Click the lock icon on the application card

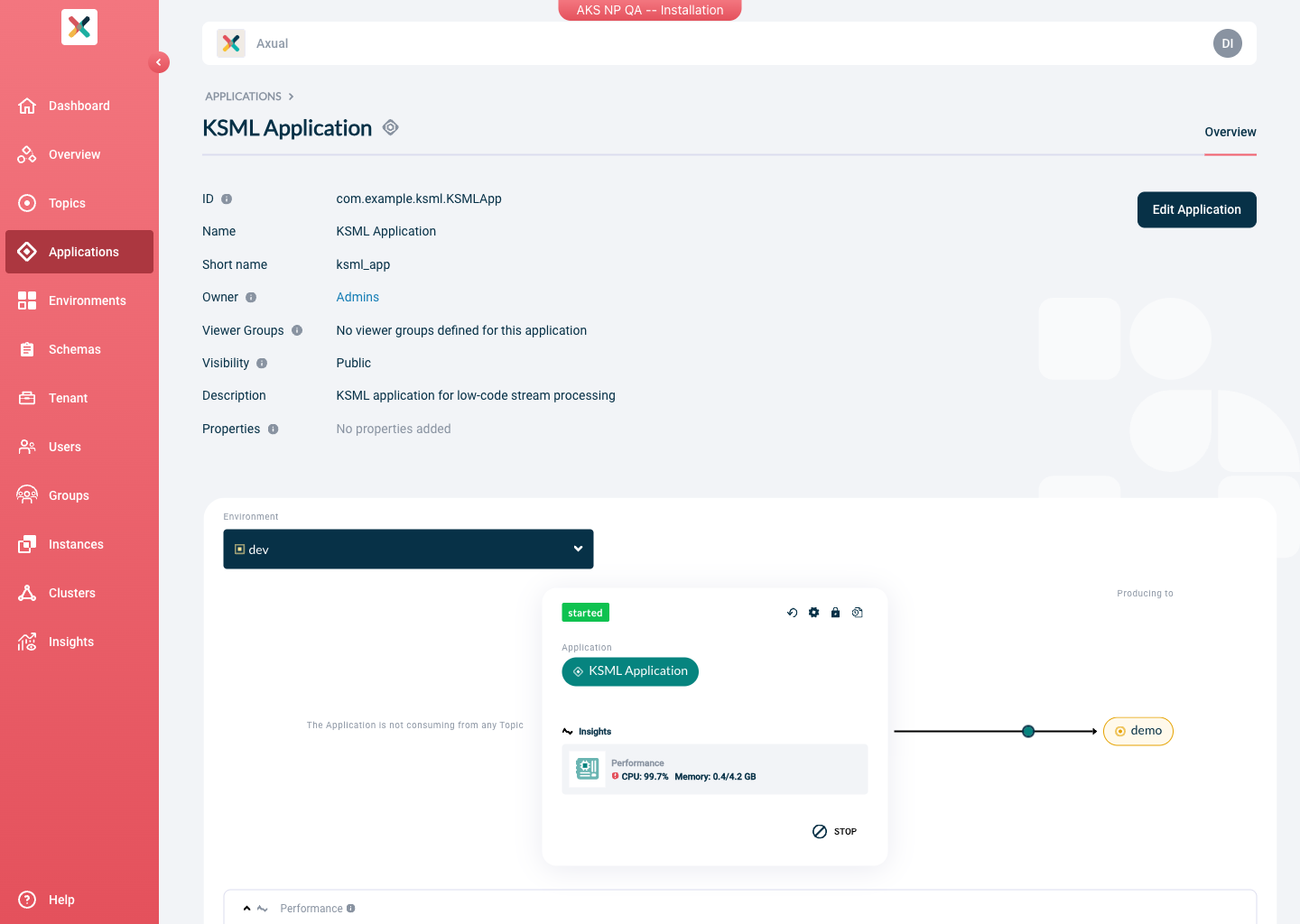[x=835, y=612]
